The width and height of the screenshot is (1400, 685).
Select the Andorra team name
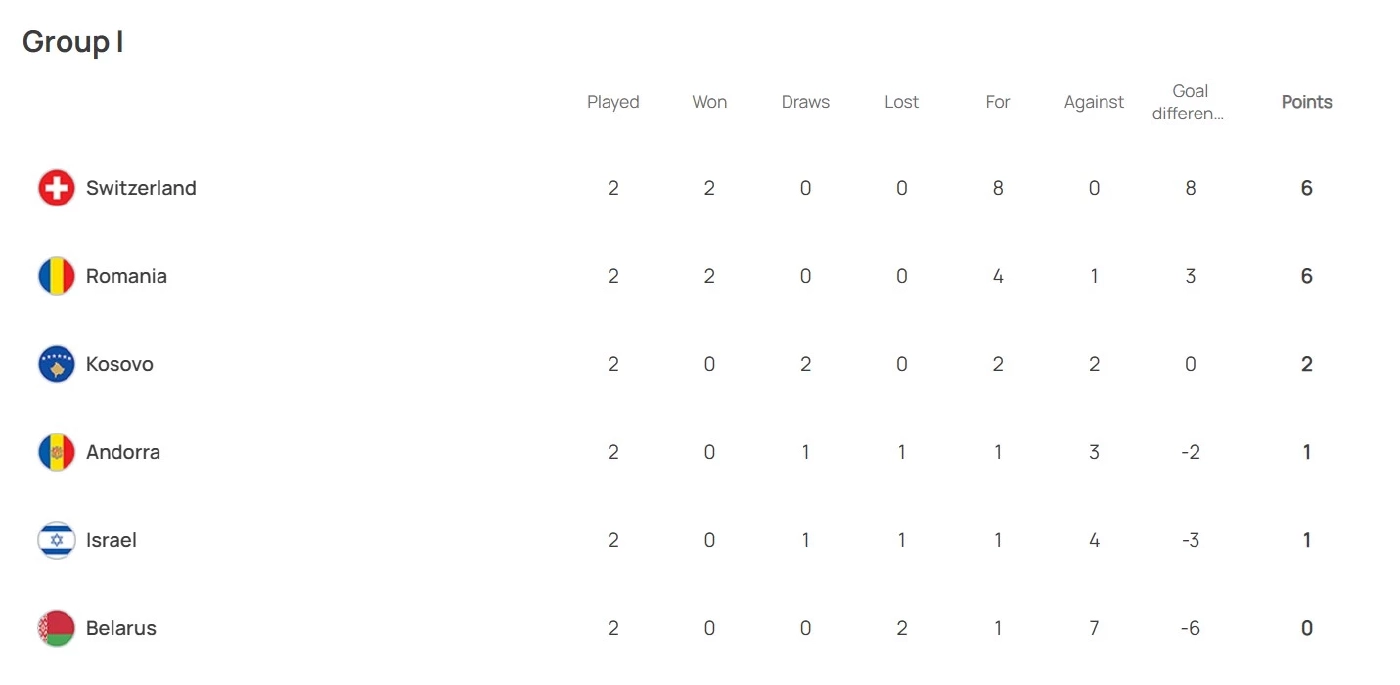123,452
